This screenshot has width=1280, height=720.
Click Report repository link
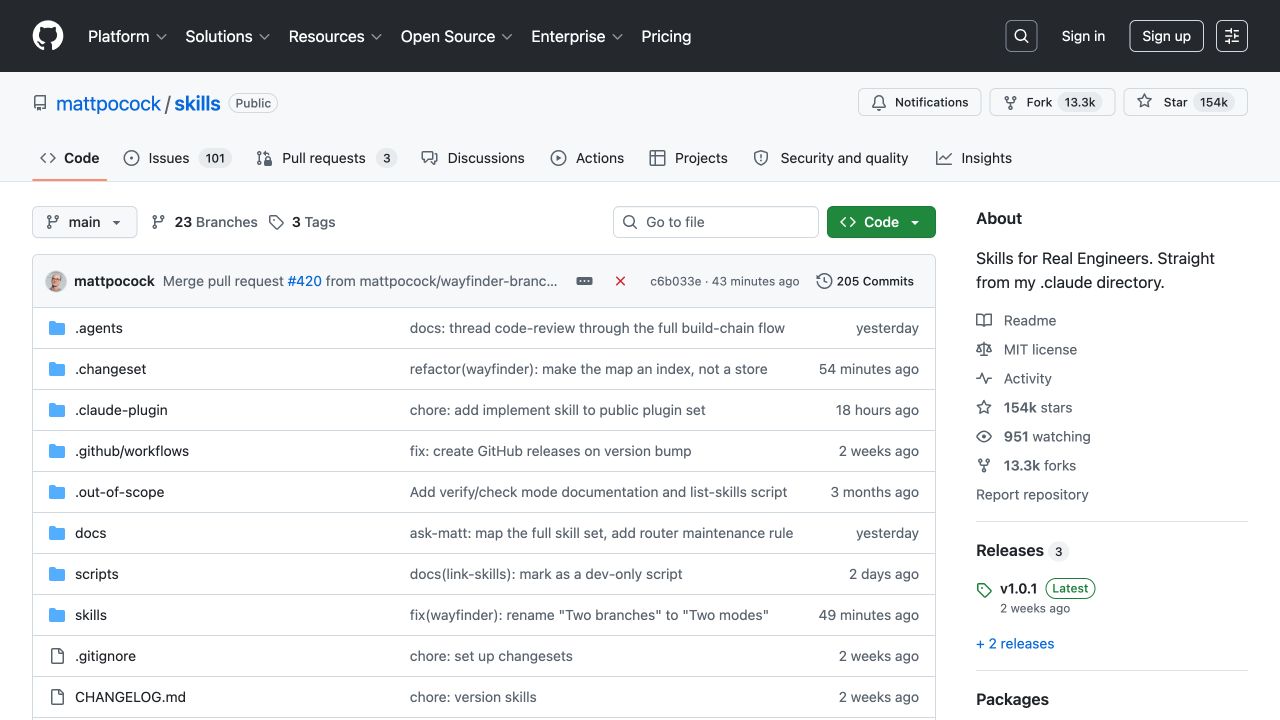(1032, 494)
